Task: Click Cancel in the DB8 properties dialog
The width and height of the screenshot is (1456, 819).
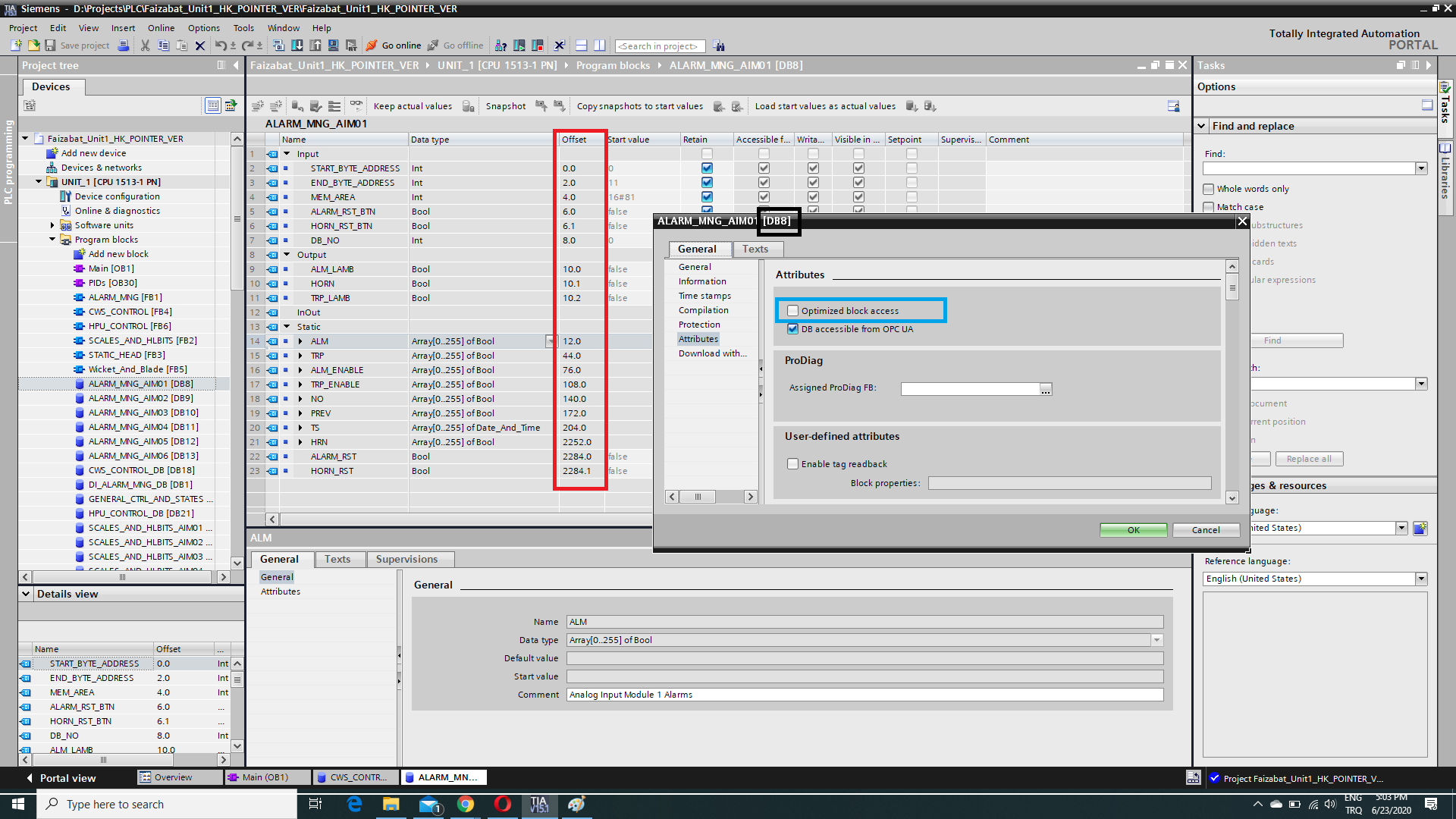Action: click(x=1206, y=530)
